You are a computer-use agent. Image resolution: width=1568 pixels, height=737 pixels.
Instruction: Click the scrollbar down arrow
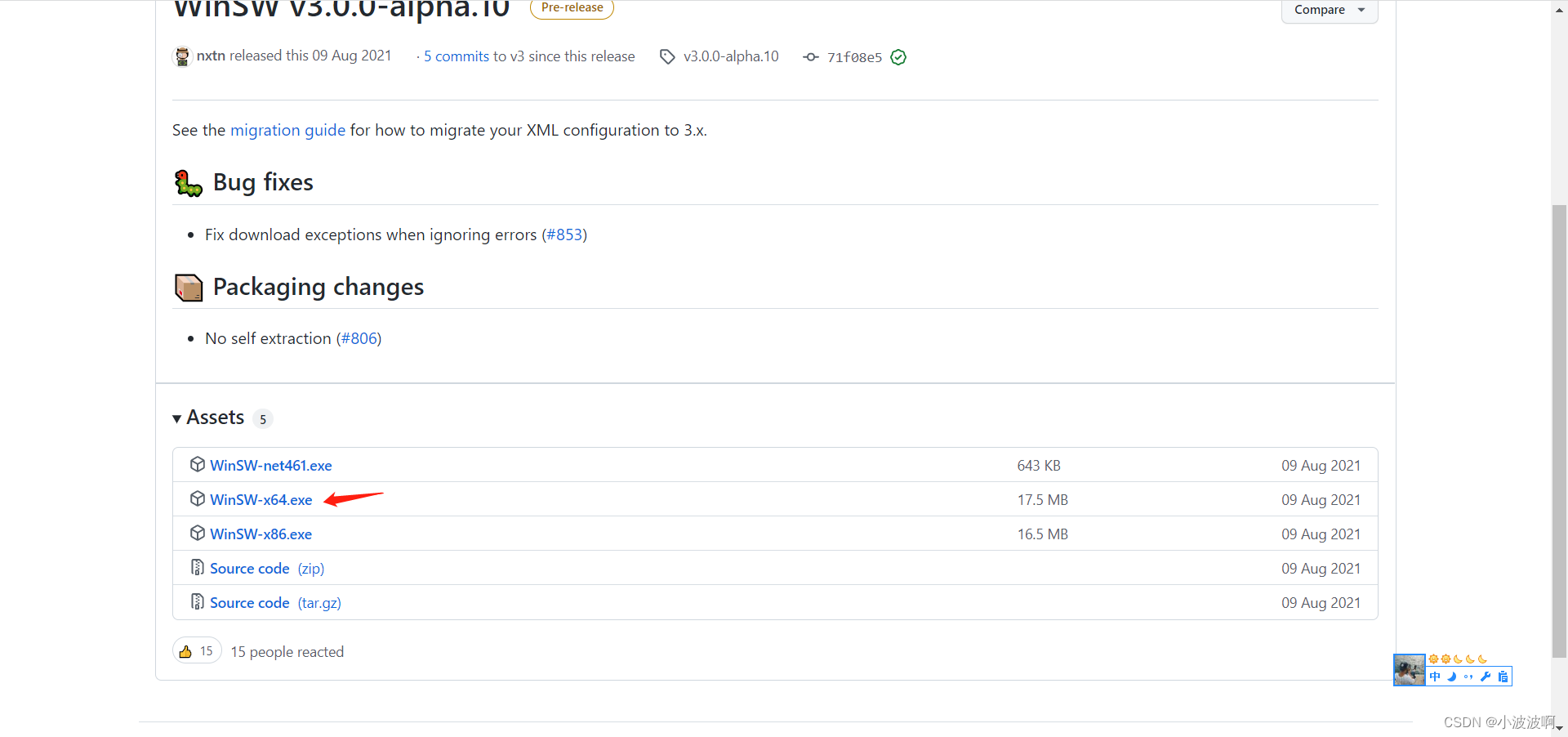1559,728
